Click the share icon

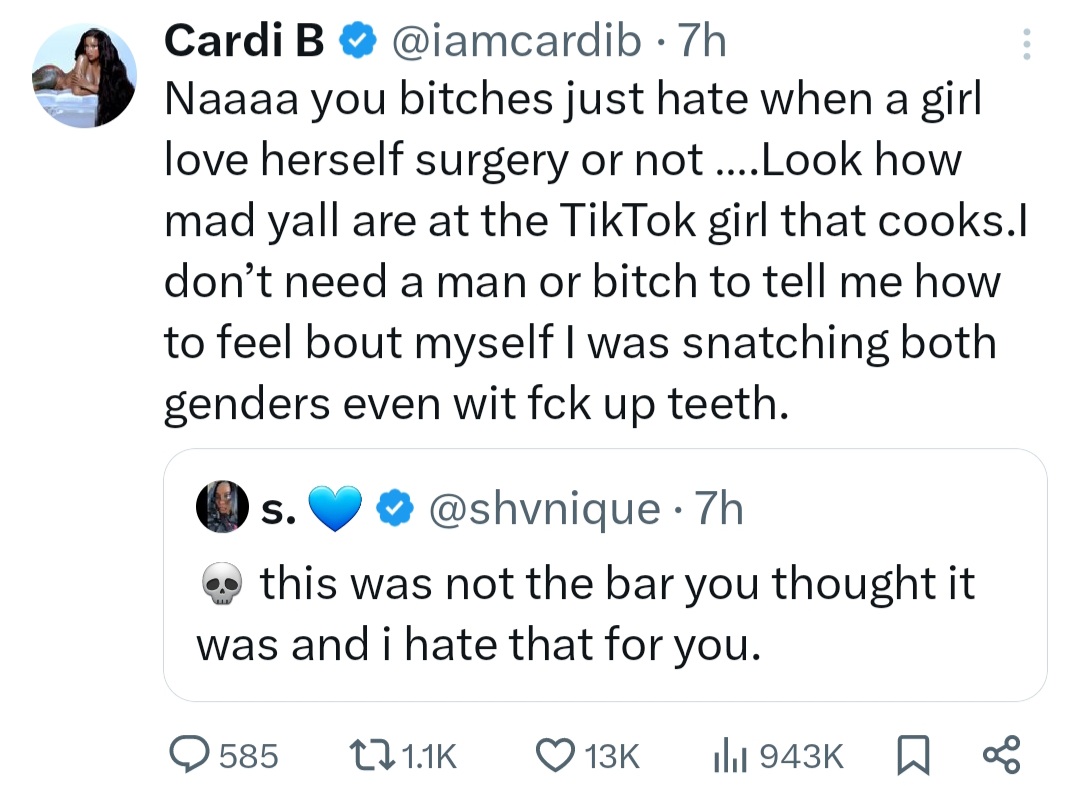1000,755
